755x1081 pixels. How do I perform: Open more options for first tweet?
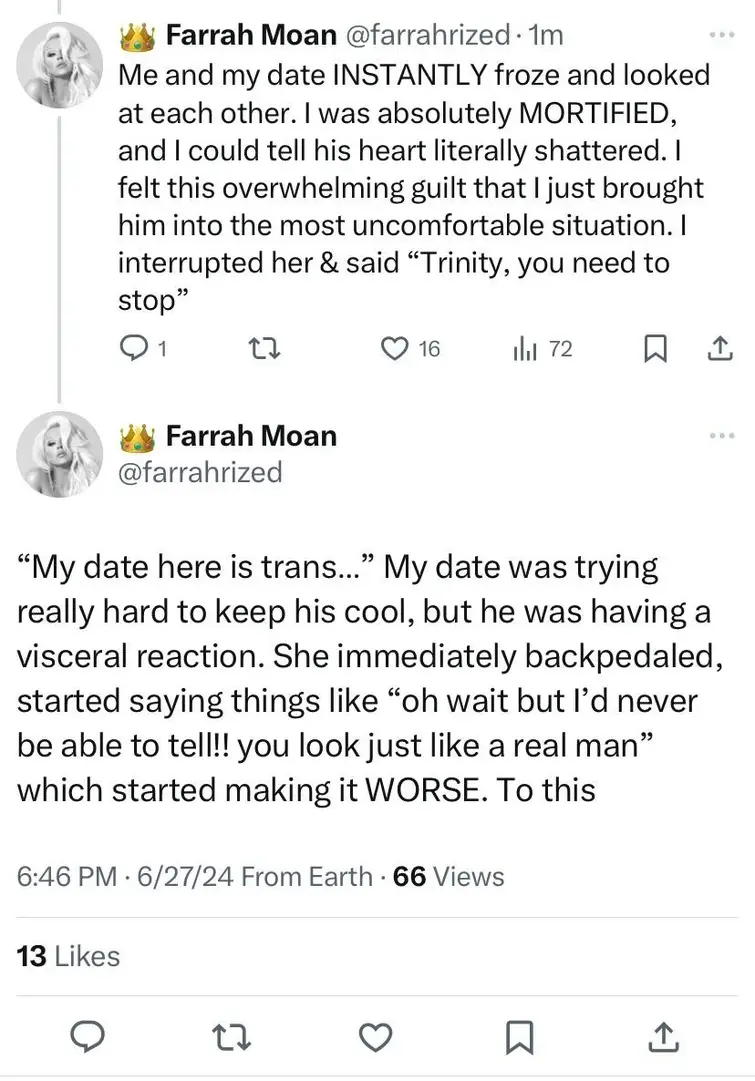coord(720,35)
